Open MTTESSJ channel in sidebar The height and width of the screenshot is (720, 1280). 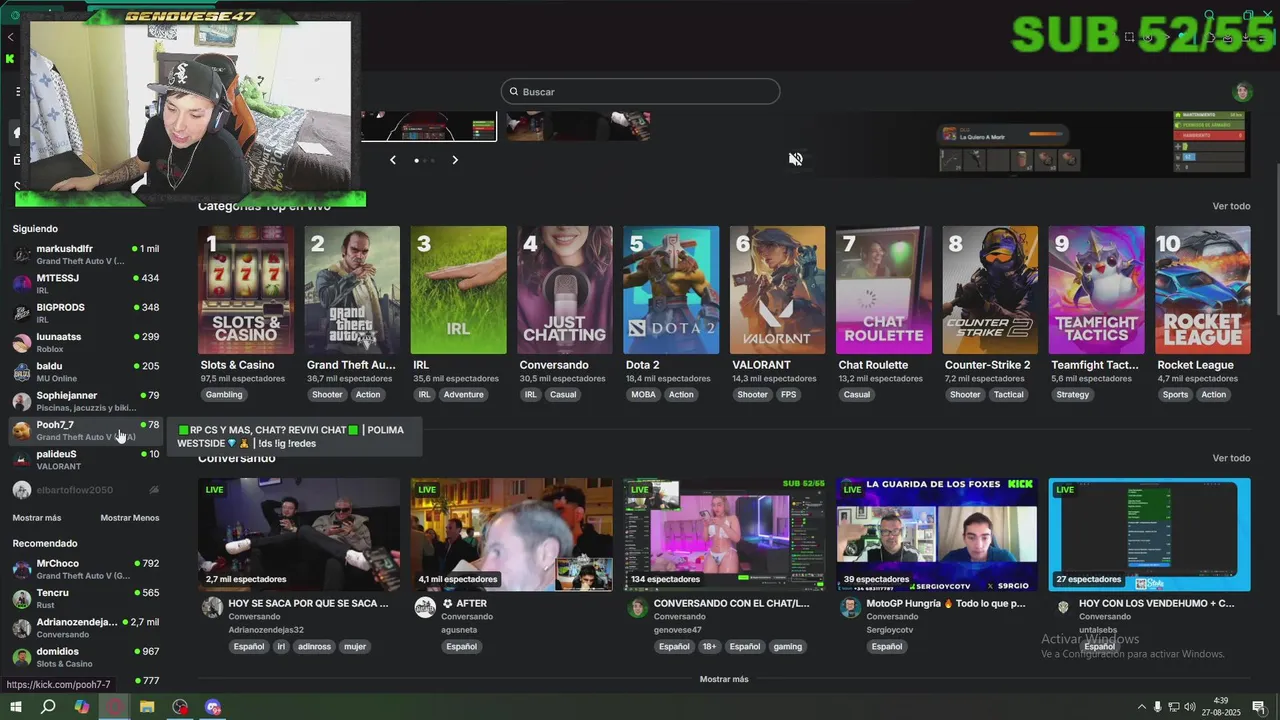tap(85, 283)
